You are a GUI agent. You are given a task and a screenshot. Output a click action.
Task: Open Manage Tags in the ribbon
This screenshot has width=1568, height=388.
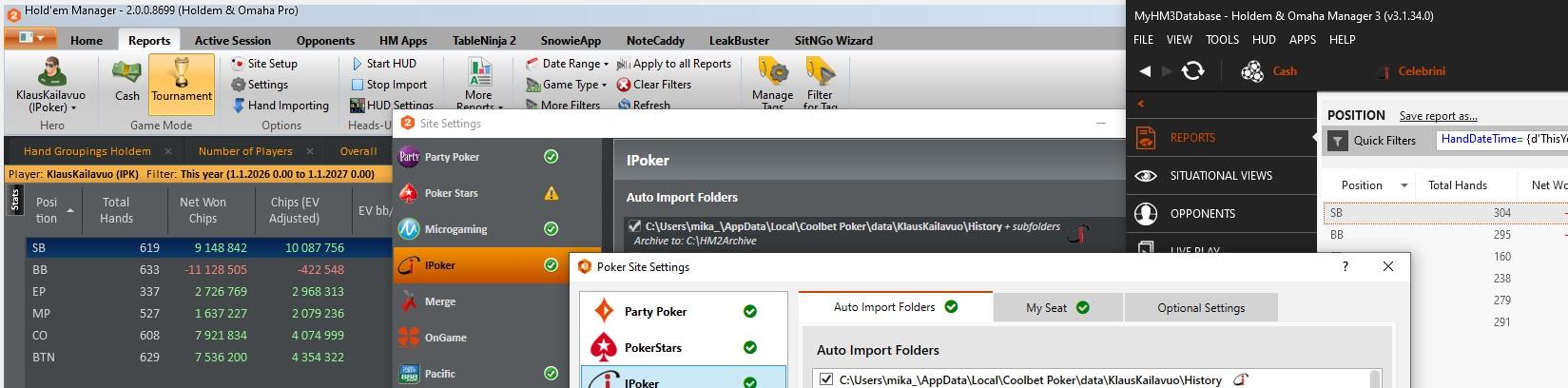(x=772, y=74)
